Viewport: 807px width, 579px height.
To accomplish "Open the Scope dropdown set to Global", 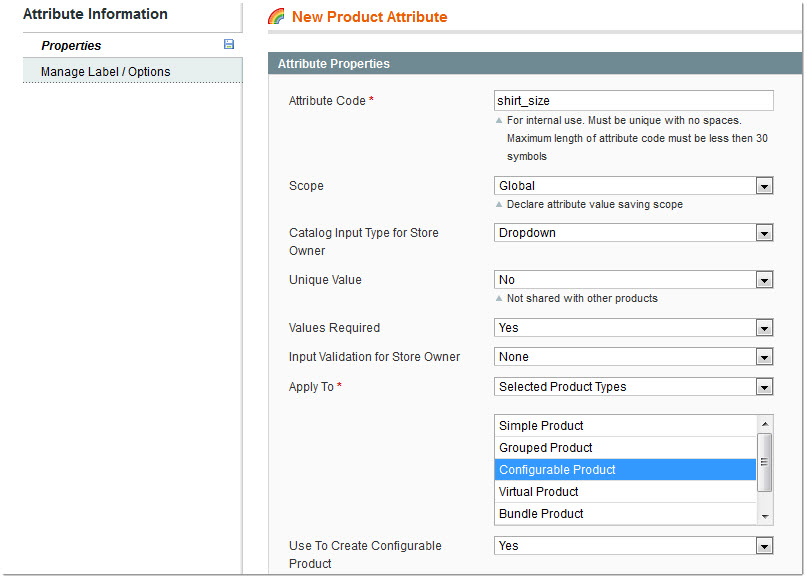I will [634, 186].
